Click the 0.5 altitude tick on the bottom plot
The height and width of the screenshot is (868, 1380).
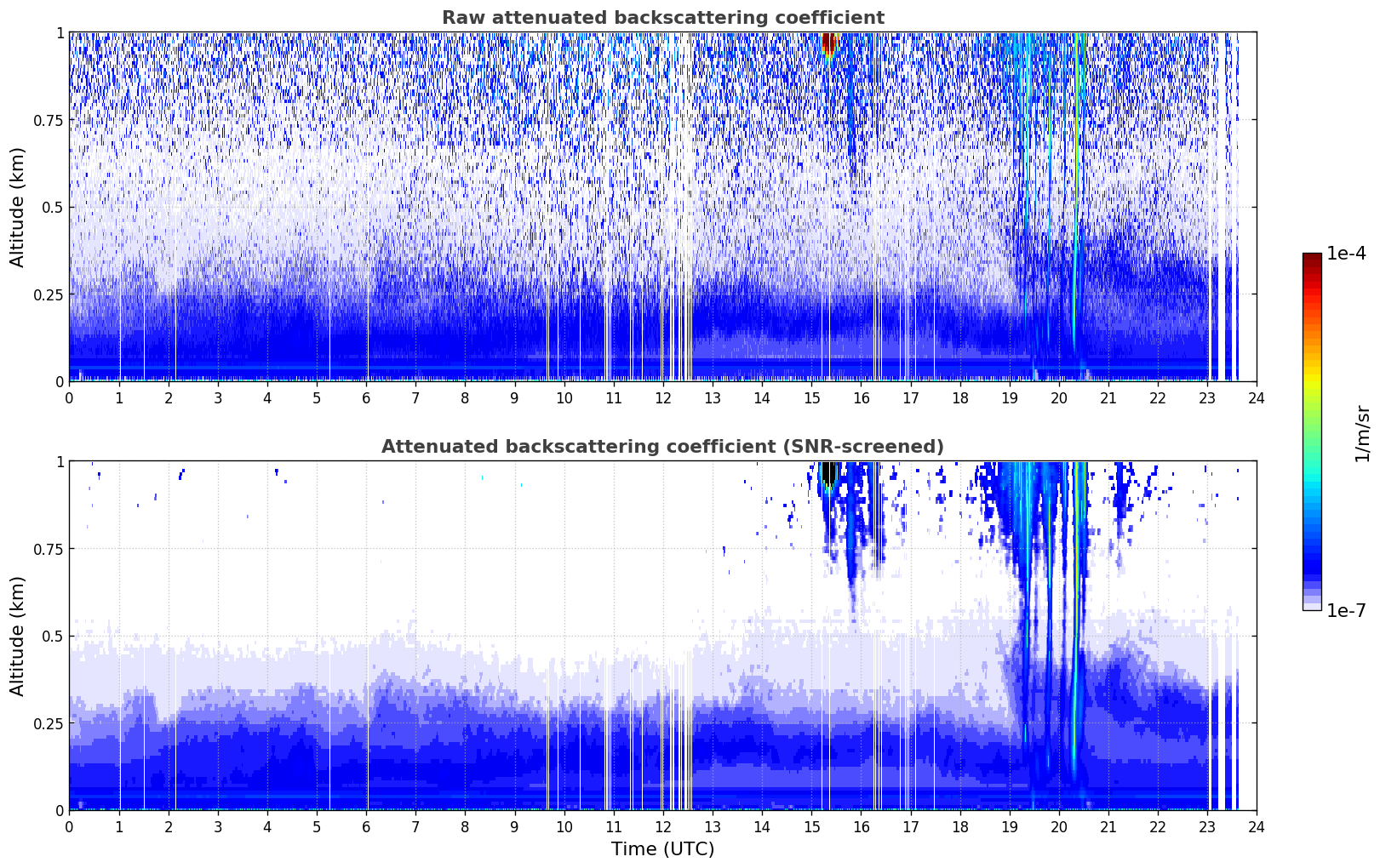click(53, 636)
